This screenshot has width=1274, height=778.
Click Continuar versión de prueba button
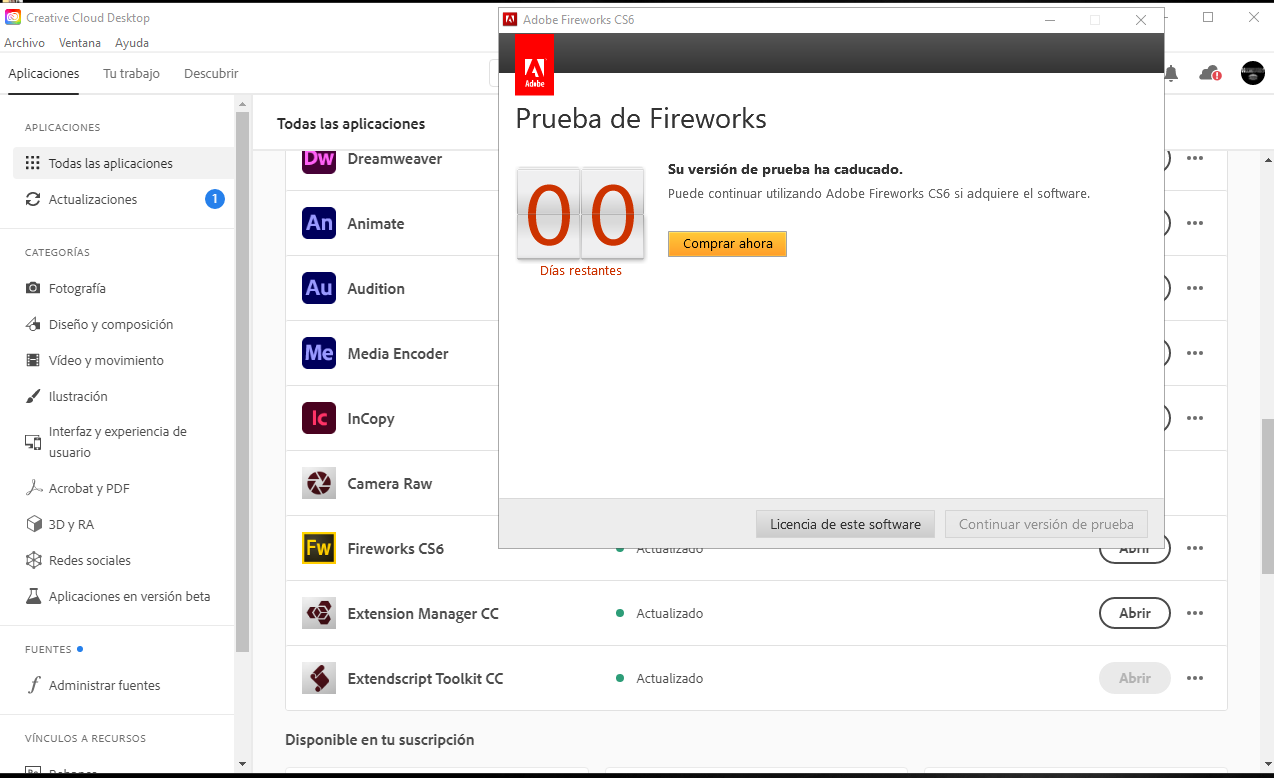click(1046, 524)
